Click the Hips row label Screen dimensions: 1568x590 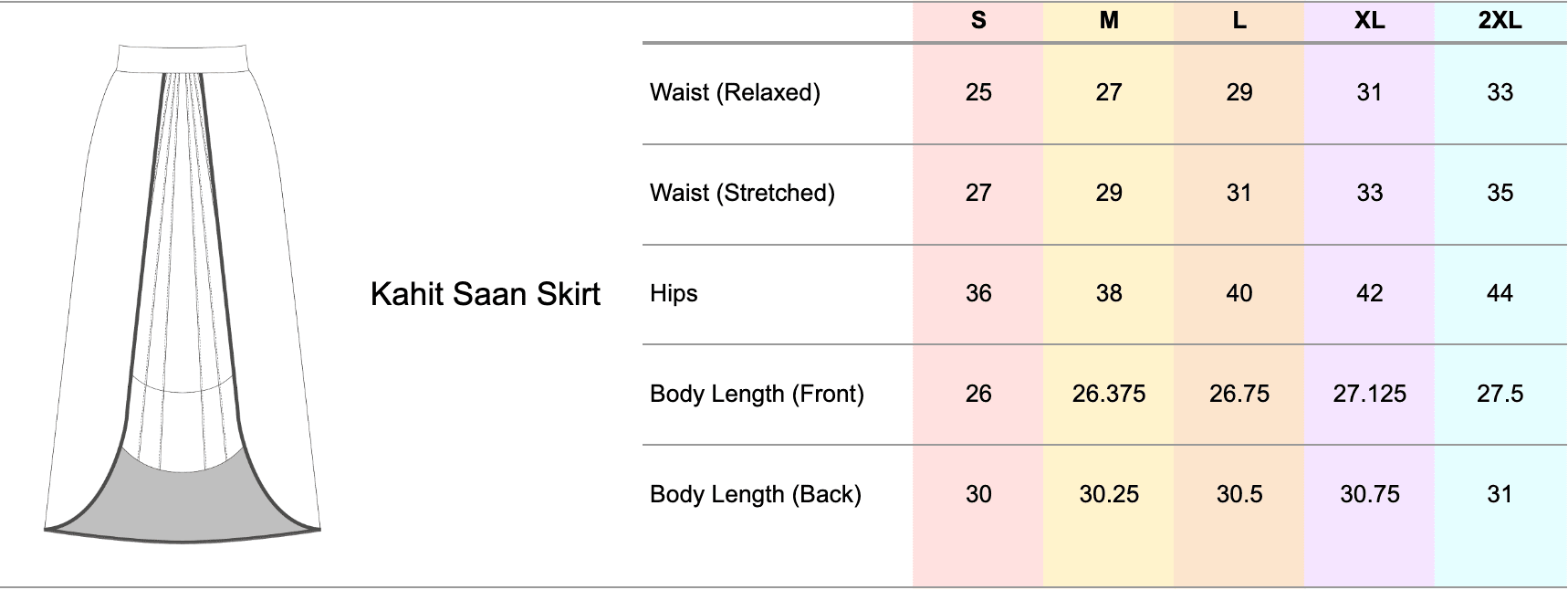tap(674, 293)
